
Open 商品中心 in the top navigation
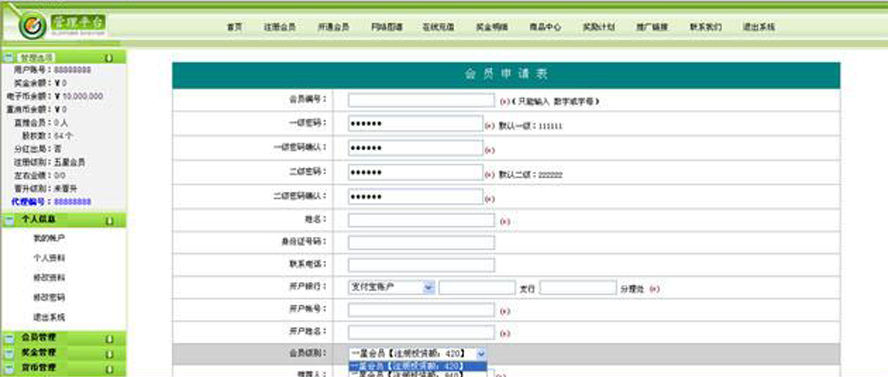(545, 27)
